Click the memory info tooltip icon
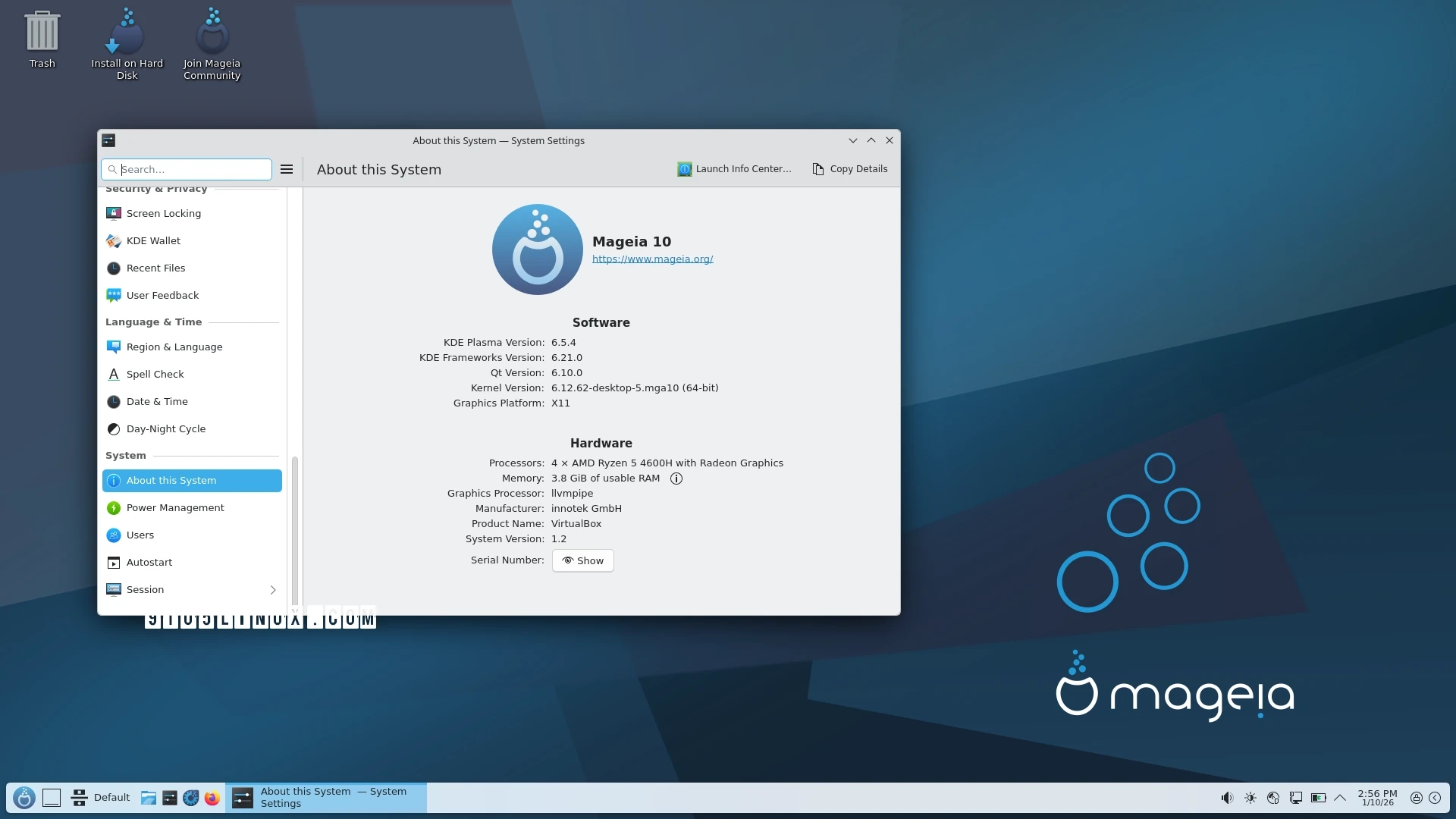The height and width of the screenshot is (819, 1456). (x=676, y=478)
